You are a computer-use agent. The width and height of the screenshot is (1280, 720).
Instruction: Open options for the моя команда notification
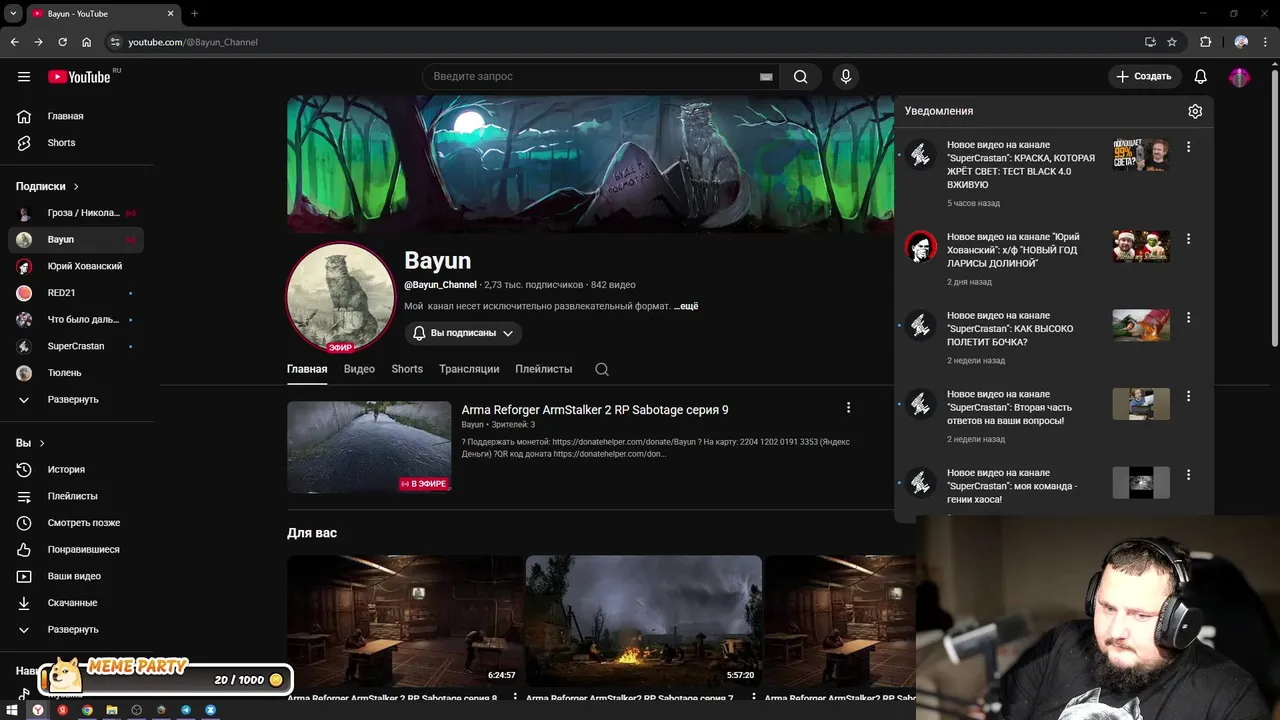(1188, 475)
